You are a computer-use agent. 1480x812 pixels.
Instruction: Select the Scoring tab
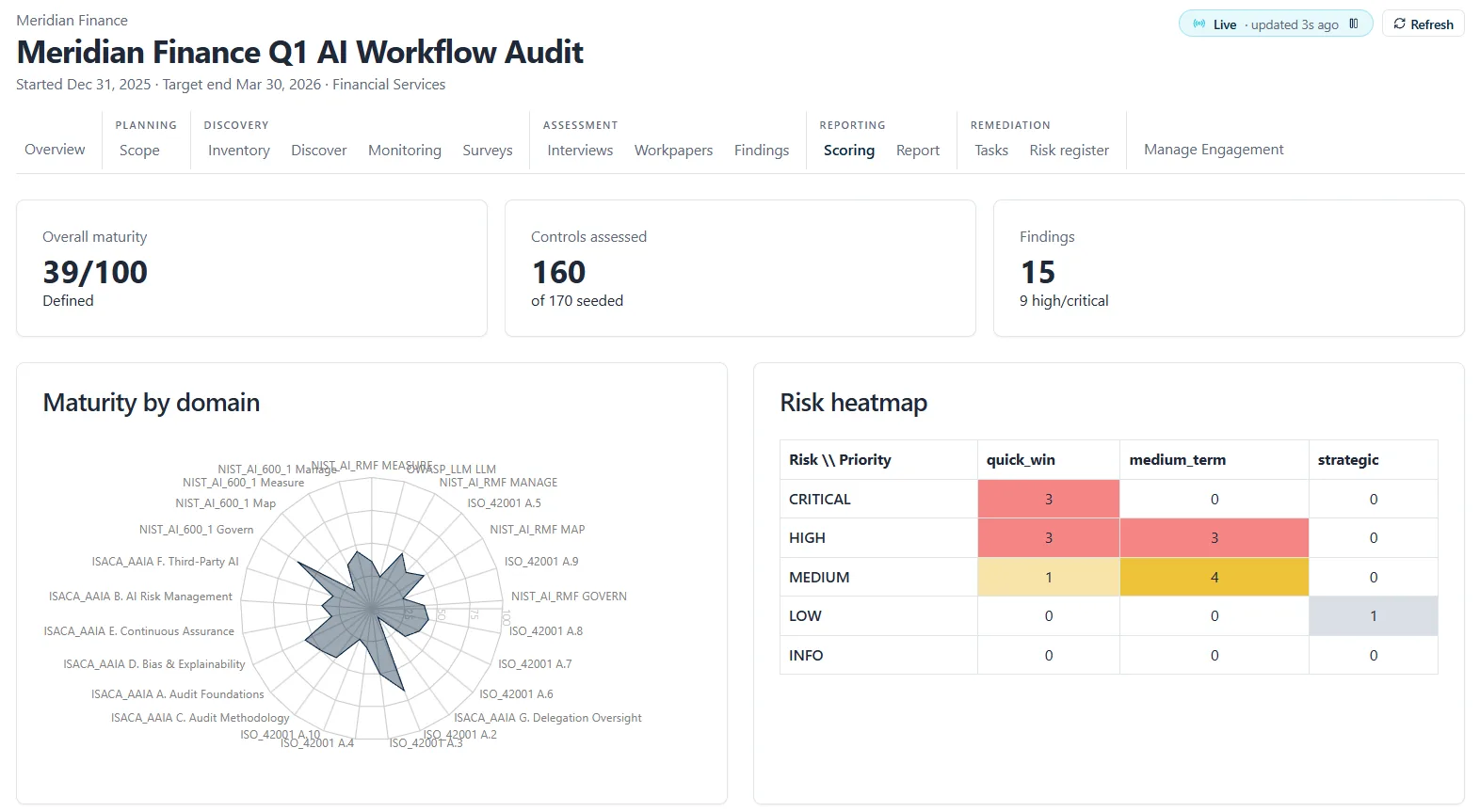[849, 151]
